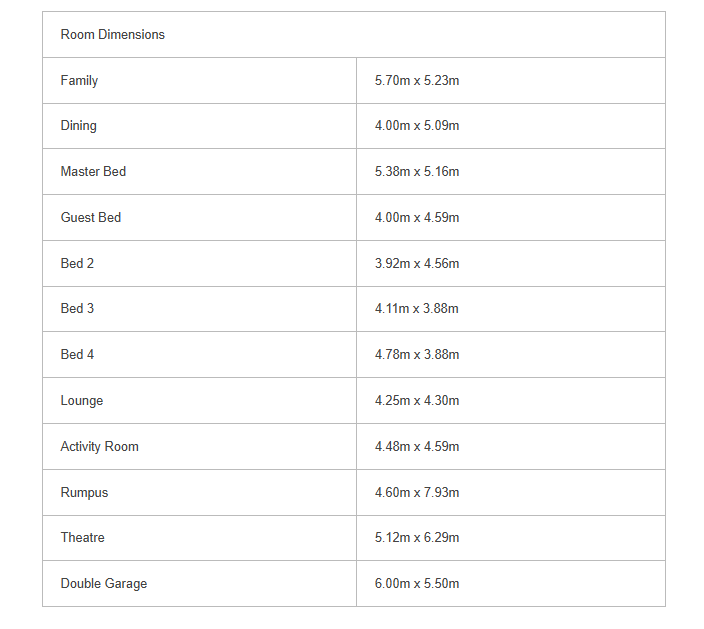Click the 4.25m x 4.30m value

416,401
